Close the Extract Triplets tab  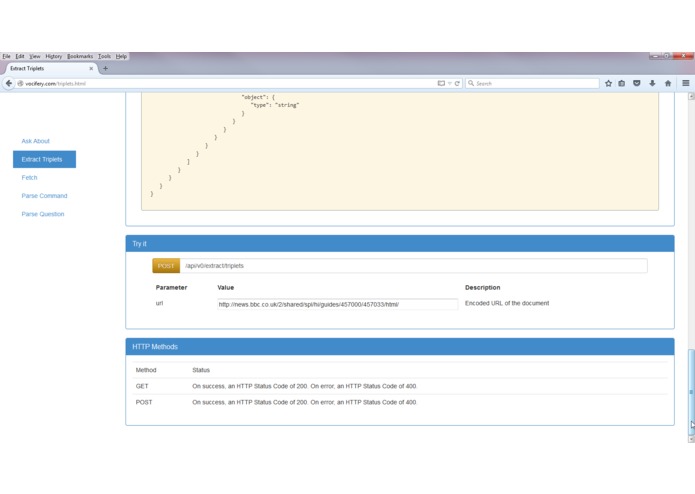pyautogui.click(x=91, y=69)
